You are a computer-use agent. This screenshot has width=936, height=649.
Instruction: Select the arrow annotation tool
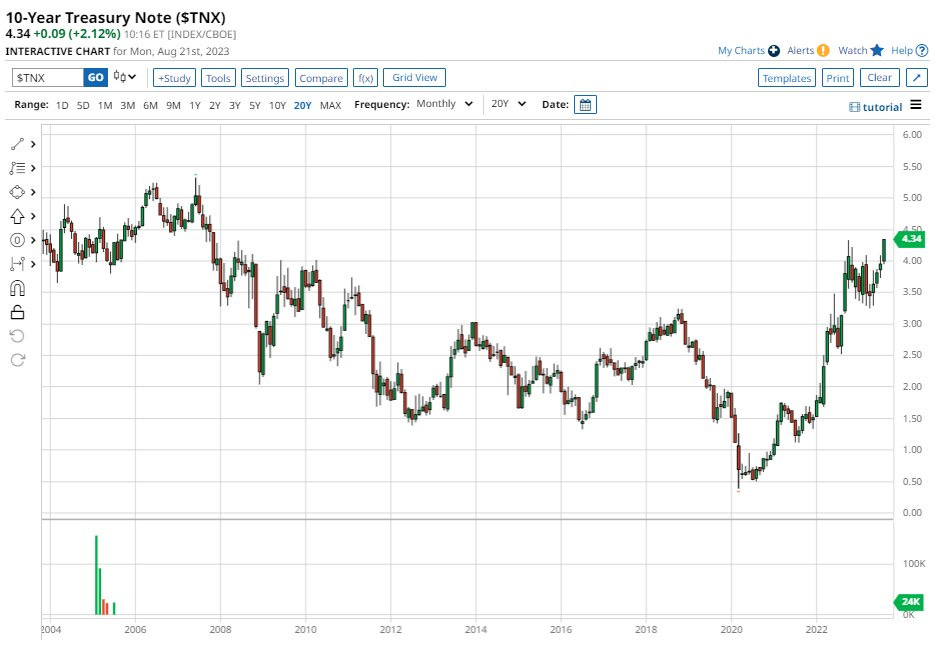pos(17,216)
